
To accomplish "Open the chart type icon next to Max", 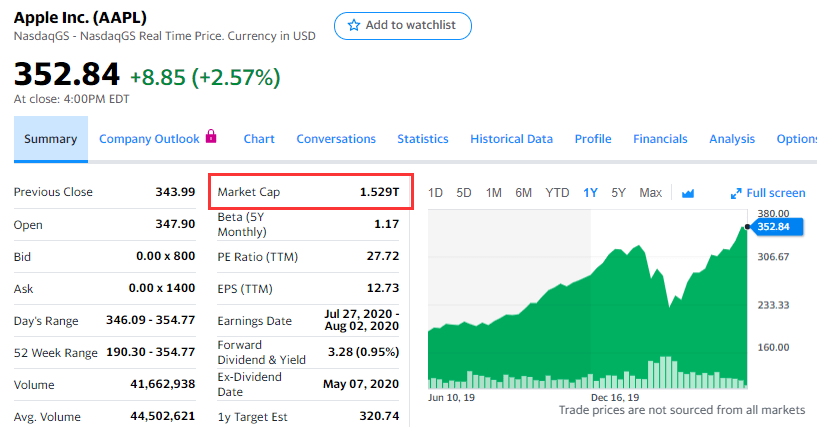I will (688, 193).
